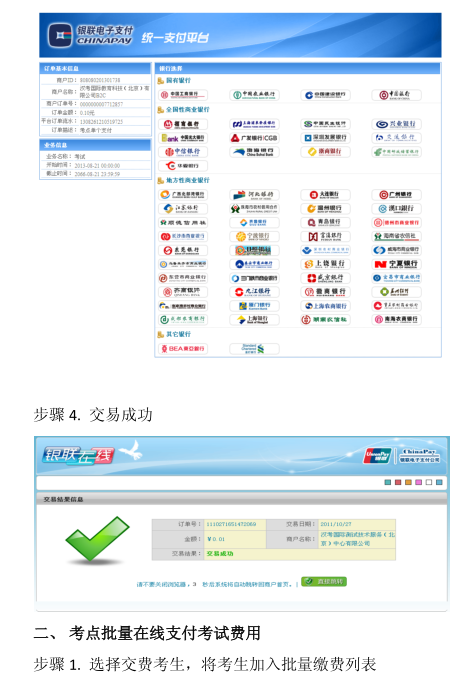Pick Hankou Bank 汉口银行 logo

(396, 209)
